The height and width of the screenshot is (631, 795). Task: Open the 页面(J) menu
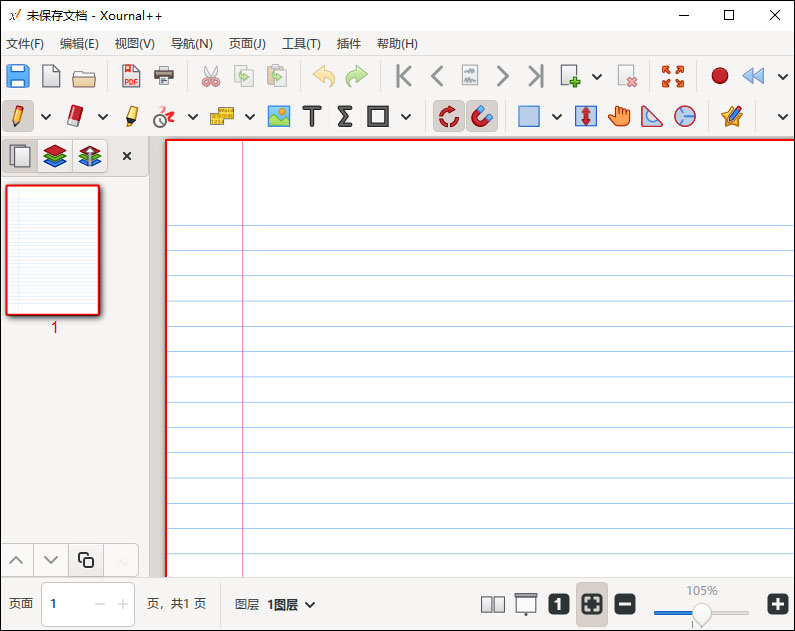point(247,44)
